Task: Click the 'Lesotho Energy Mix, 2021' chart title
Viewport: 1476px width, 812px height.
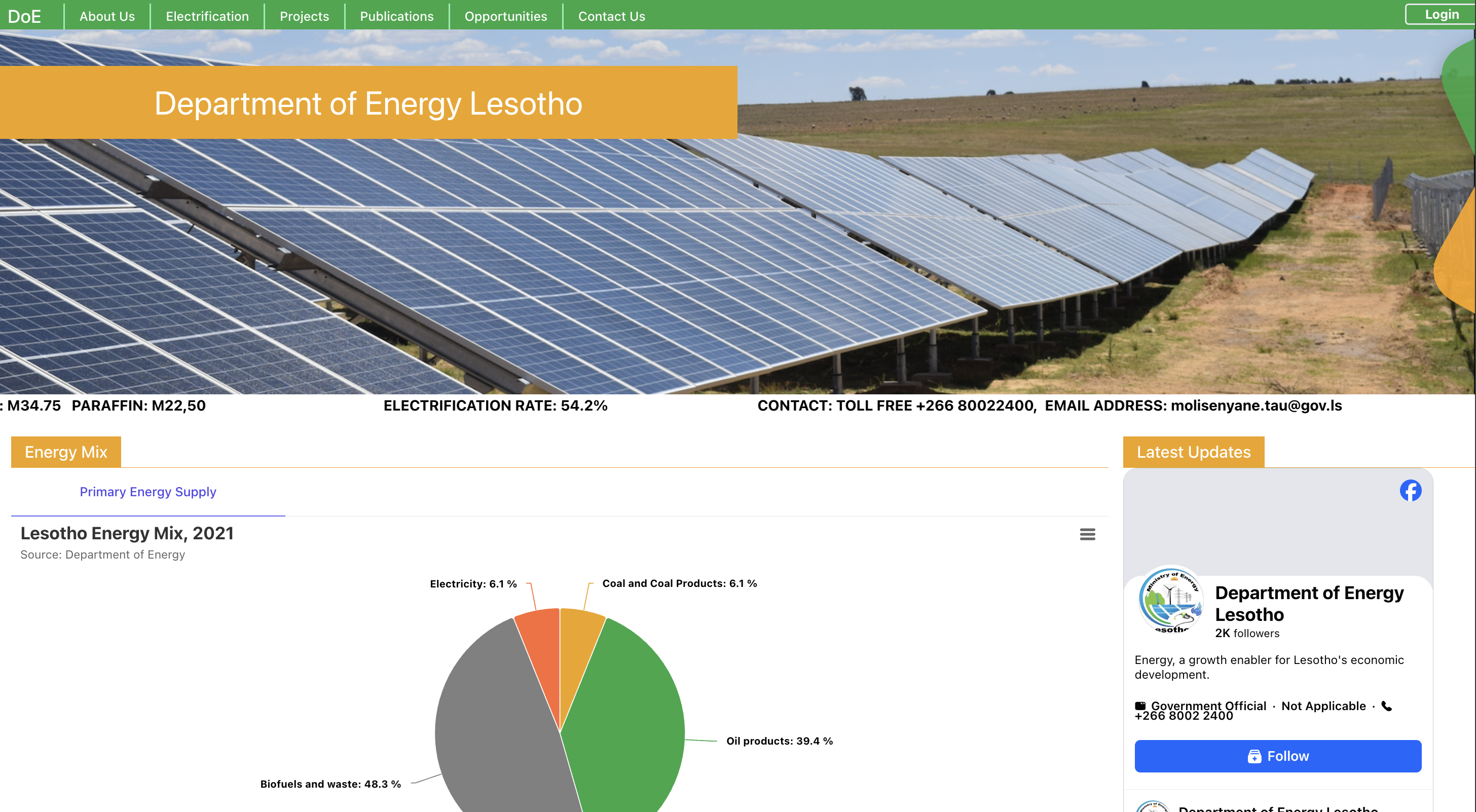Action: click(127, 534)
